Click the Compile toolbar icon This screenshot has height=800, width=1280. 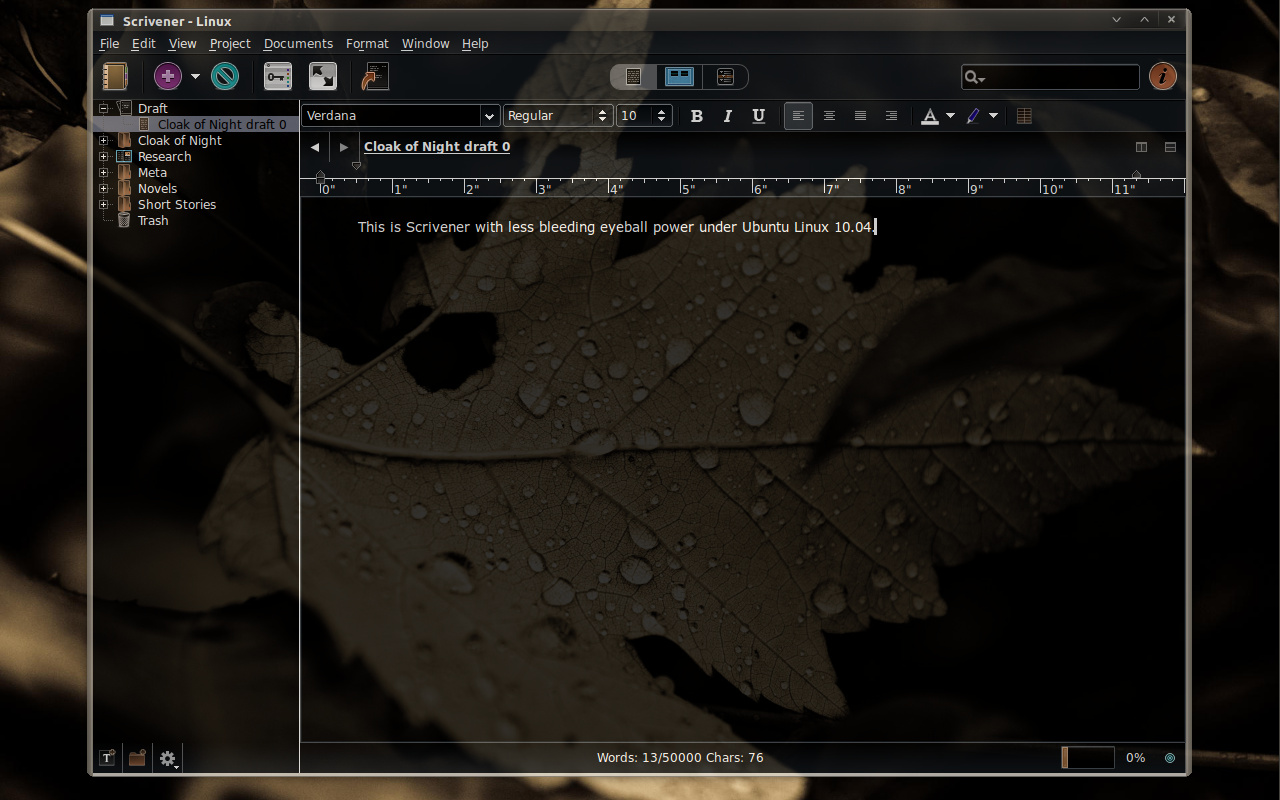375,76
